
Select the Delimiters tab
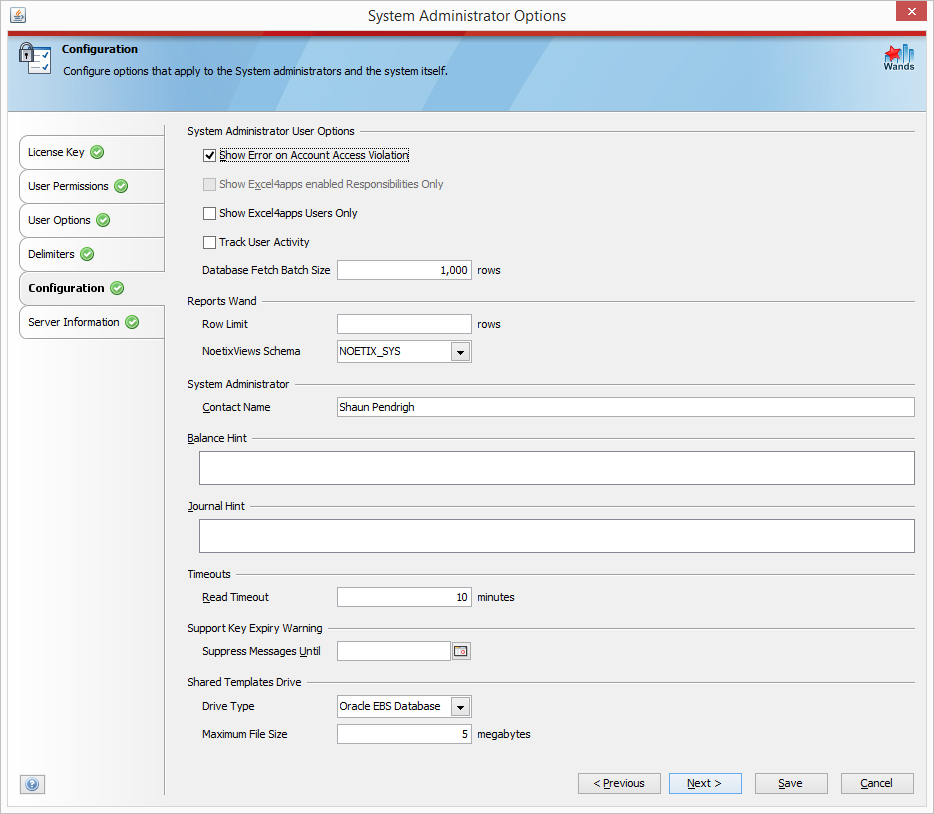(x=92, y=254)
